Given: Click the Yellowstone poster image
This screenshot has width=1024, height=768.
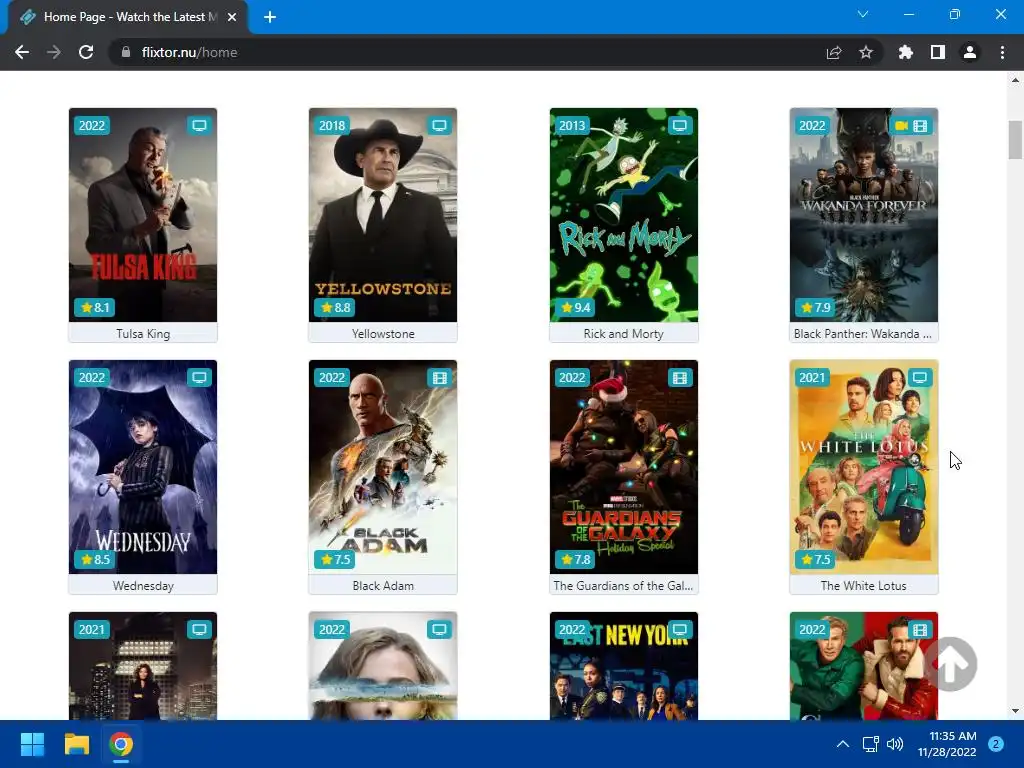Looking at the screenshot, I should point(383,215).
